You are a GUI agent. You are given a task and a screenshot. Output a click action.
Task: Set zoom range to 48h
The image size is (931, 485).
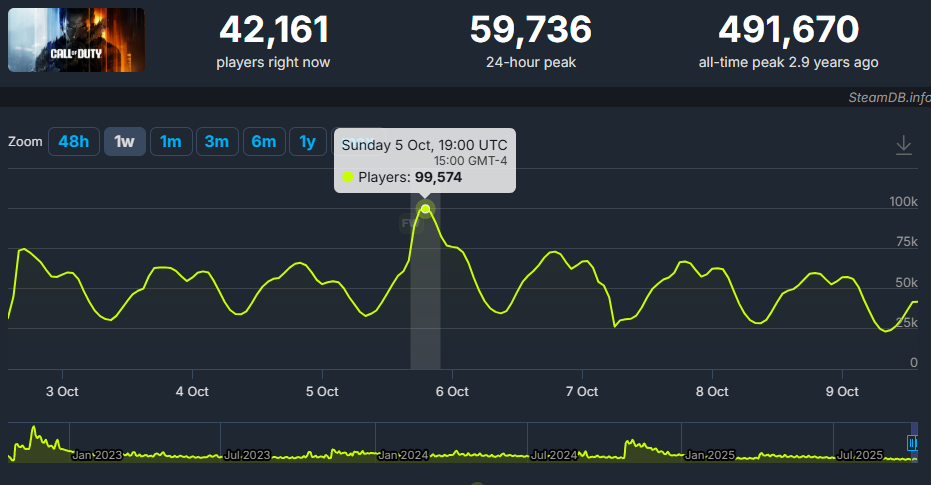tap(74, 142)
